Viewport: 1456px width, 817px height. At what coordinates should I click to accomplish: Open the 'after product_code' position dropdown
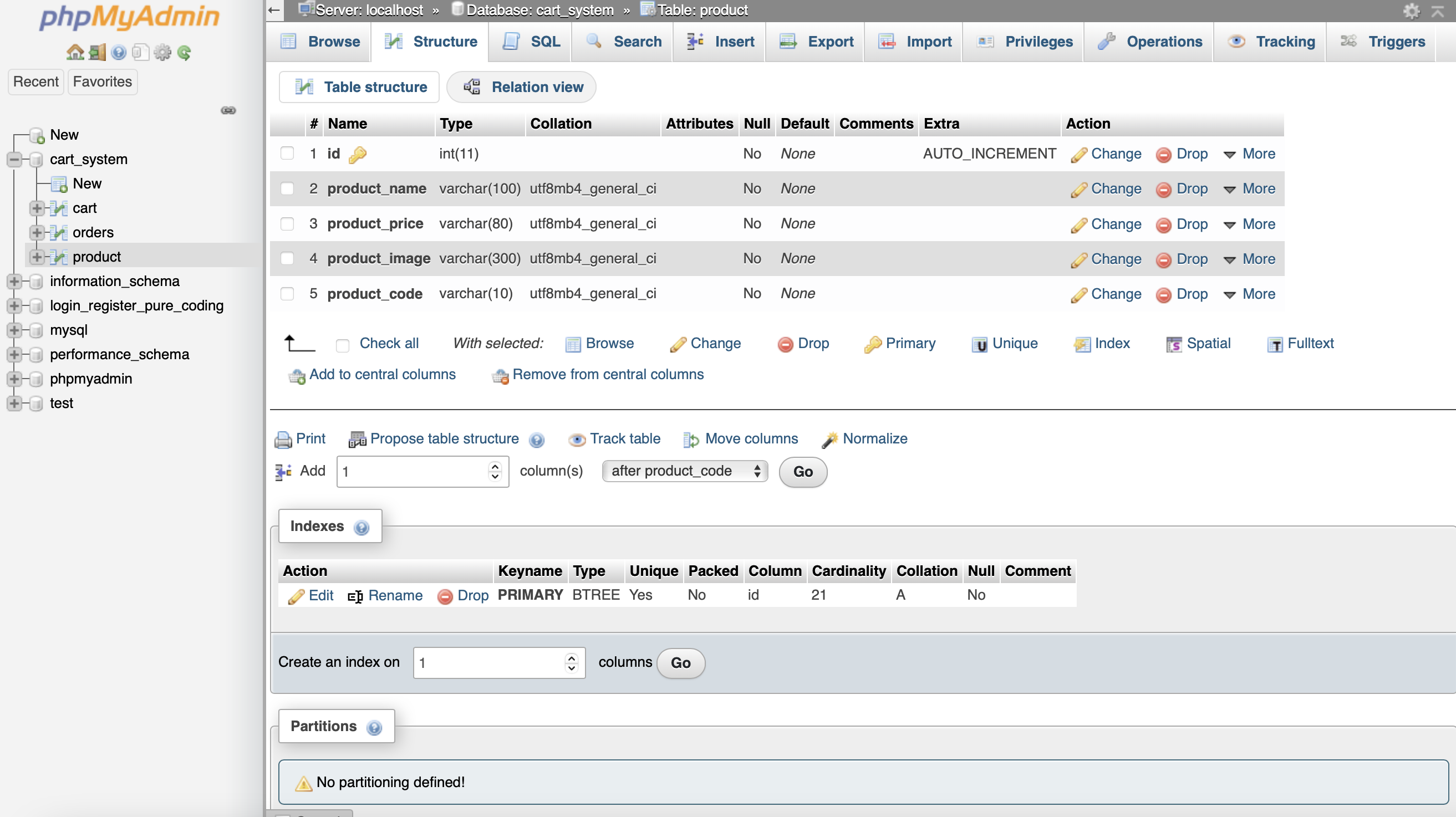[685, 471]
